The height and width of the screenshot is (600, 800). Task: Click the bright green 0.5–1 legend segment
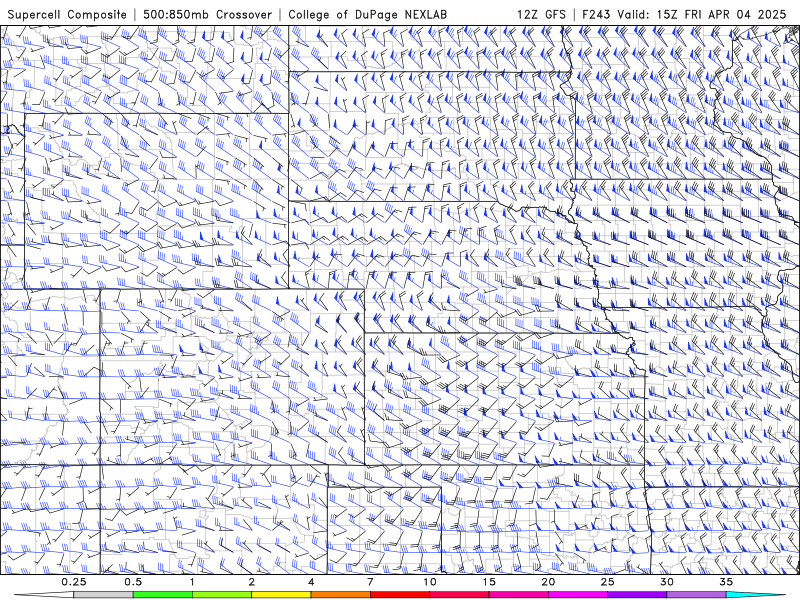point(162,595)
